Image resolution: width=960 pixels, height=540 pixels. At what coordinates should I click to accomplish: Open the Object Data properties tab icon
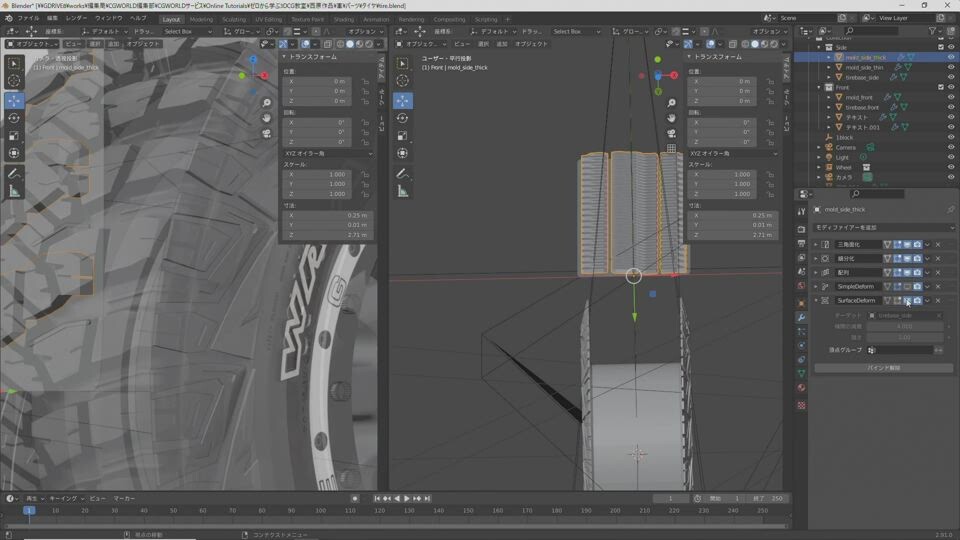coord(801,374)
